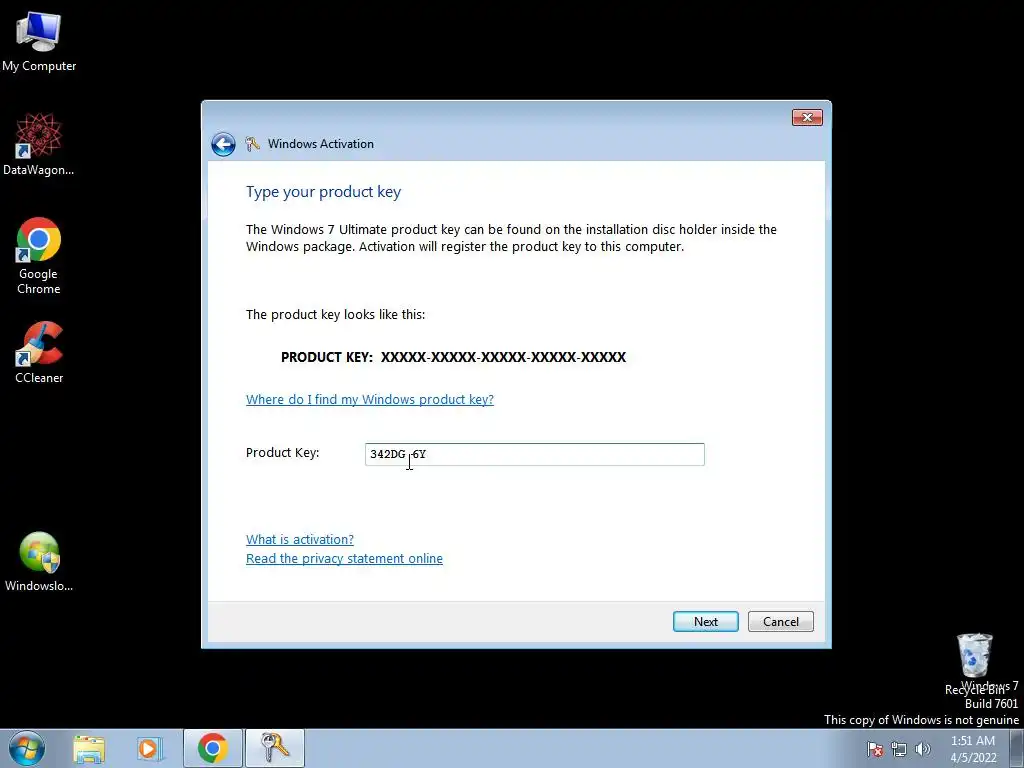Screen dimensions: 1024x768
Task: Close the Windows Activation dialog
Action: [807, 118]
